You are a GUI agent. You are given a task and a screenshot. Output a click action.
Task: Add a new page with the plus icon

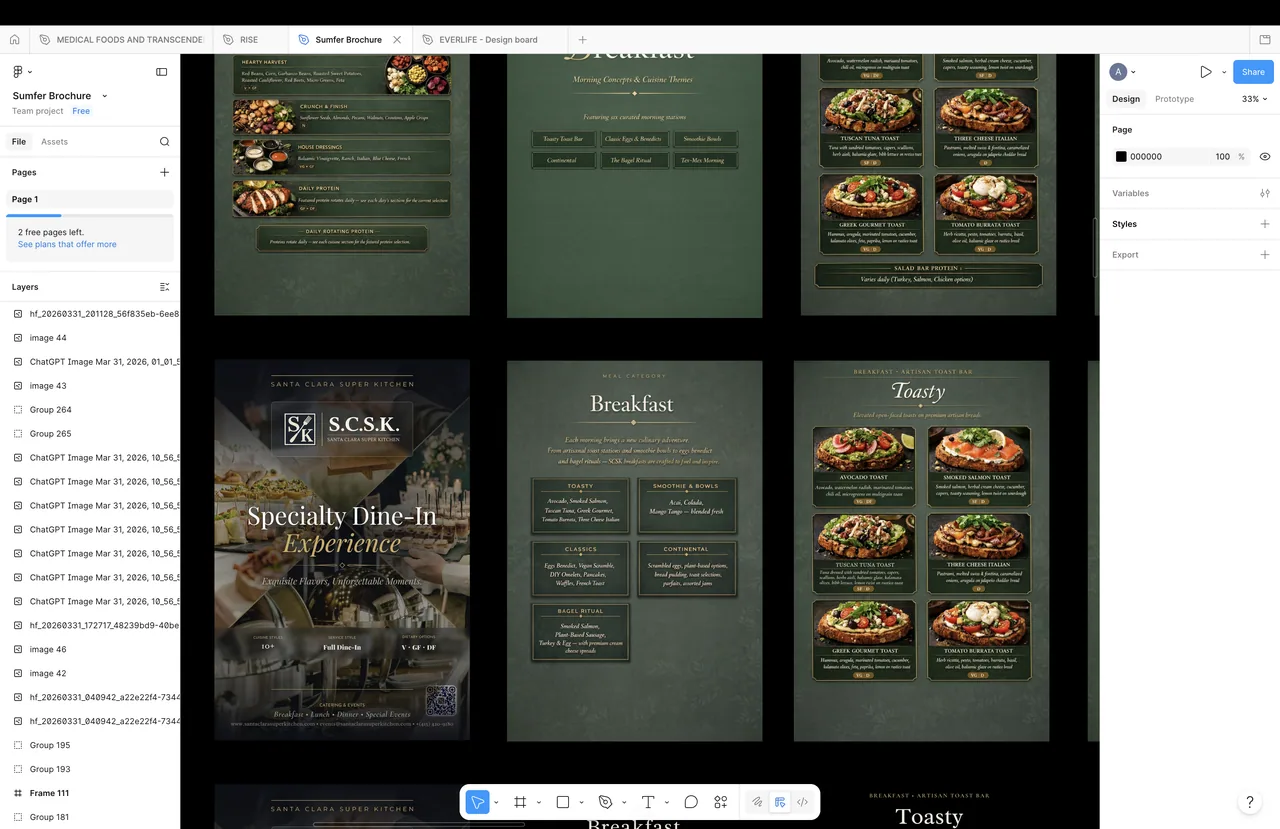(165, 172)
